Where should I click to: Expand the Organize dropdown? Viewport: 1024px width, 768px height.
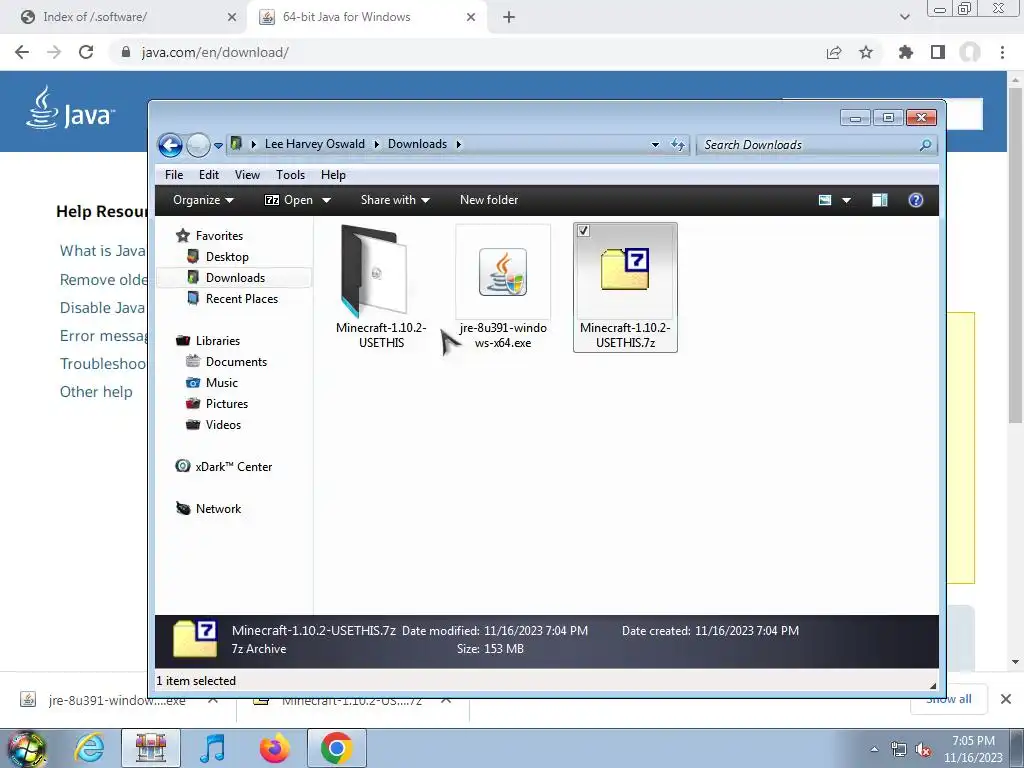[203, 200]
